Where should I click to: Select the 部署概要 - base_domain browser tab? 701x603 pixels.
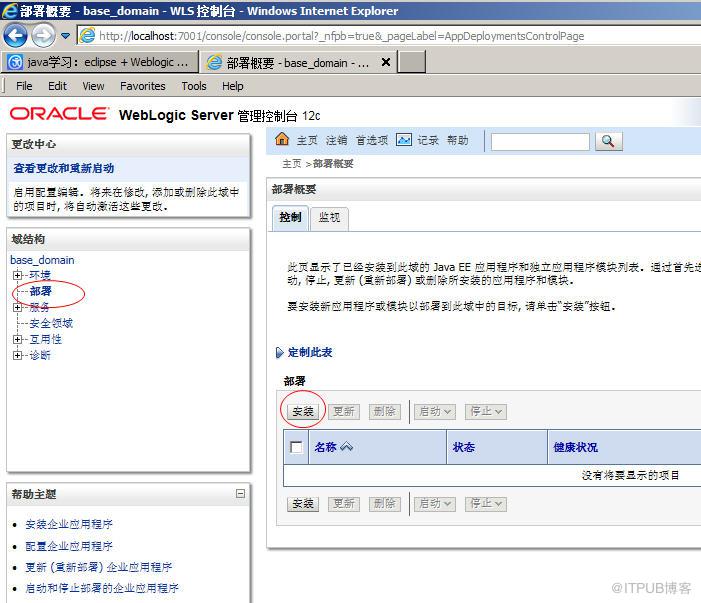(x=291, y=63)
